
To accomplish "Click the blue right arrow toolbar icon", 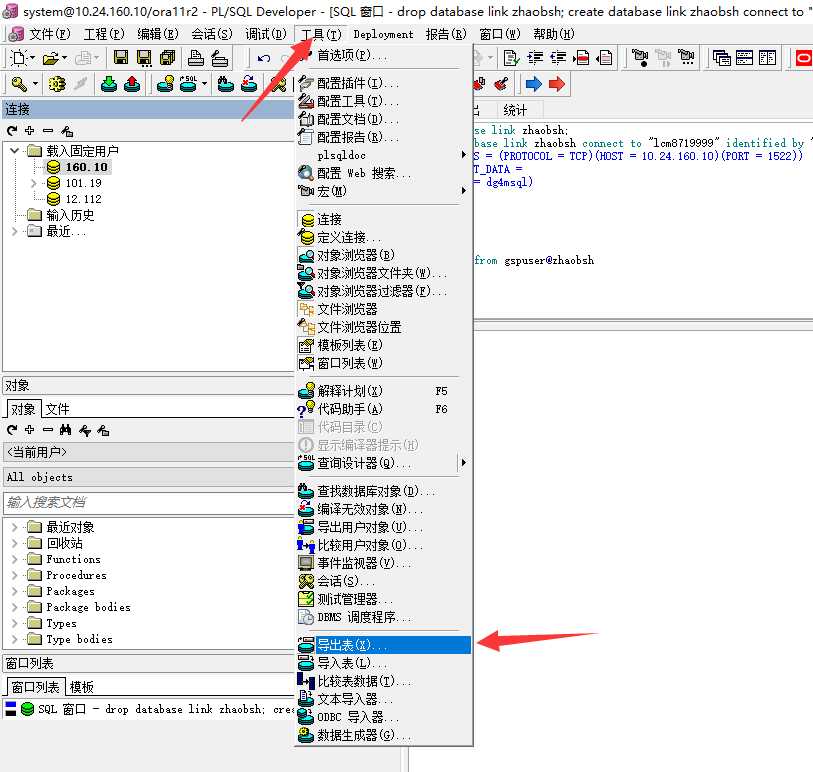I will 533,84.
